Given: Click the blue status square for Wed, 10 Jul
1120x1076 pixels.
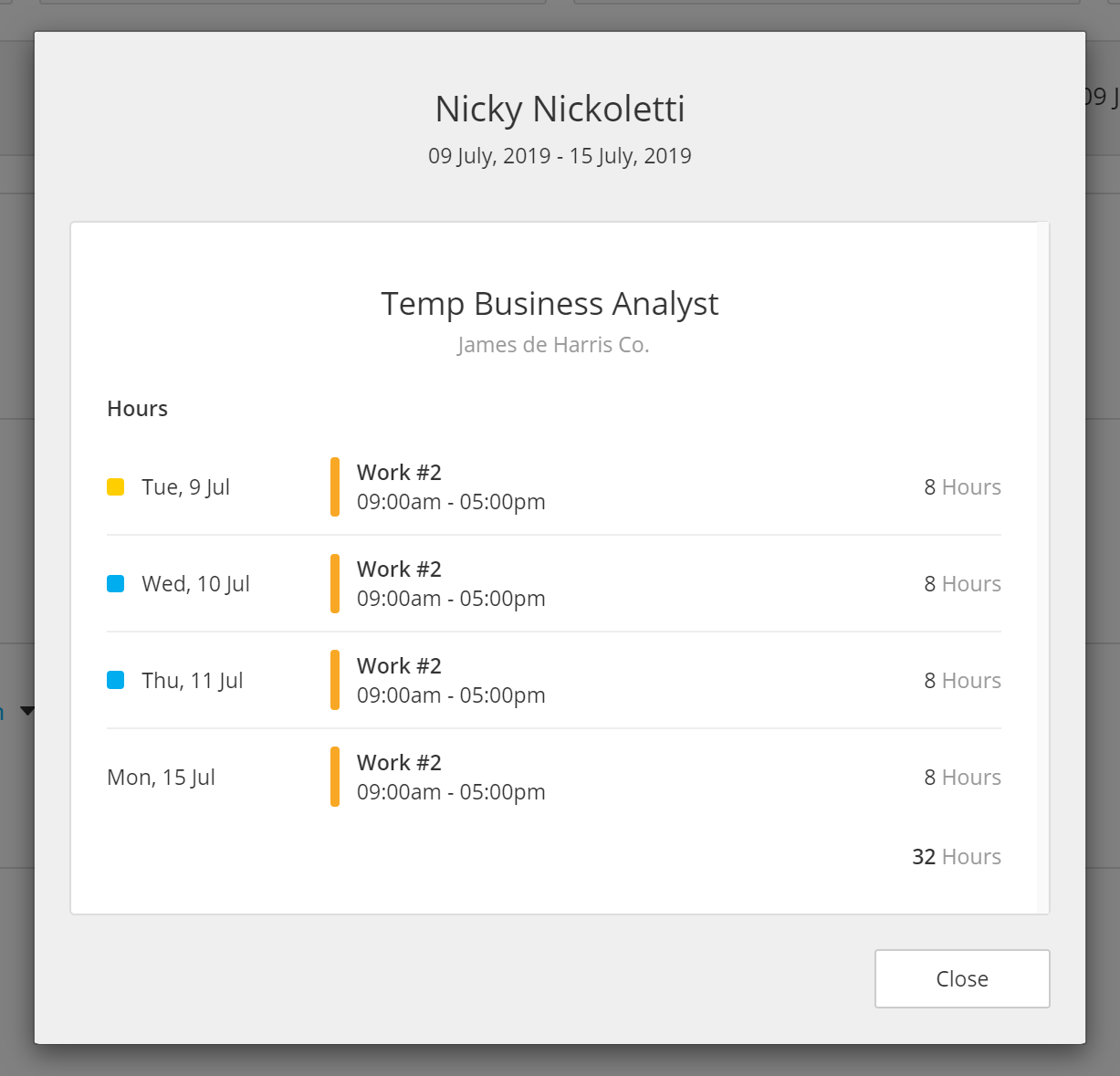Looking at the screenshot, I should click(116, 584).
